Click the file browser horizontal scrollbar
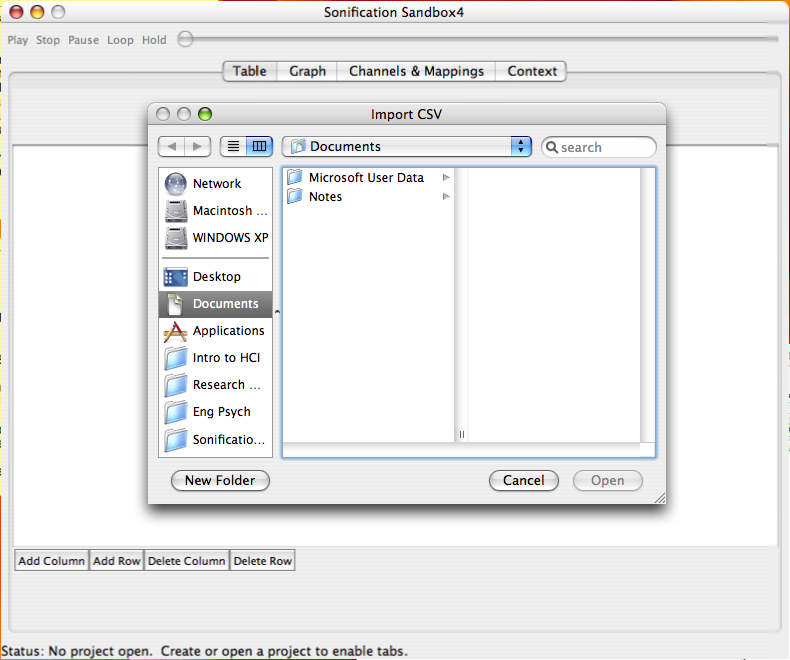790x660 pixels. 462,449
